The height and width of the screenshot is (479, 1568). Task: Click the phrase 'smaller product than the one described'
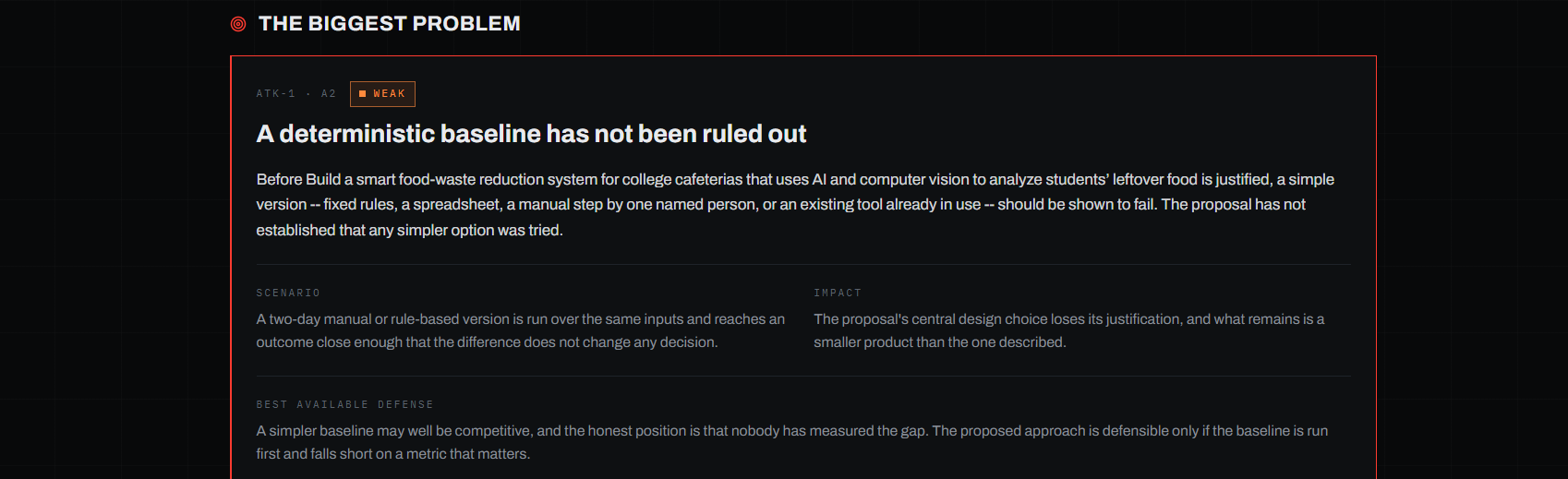pyautogui.click(x=939, y=342)
